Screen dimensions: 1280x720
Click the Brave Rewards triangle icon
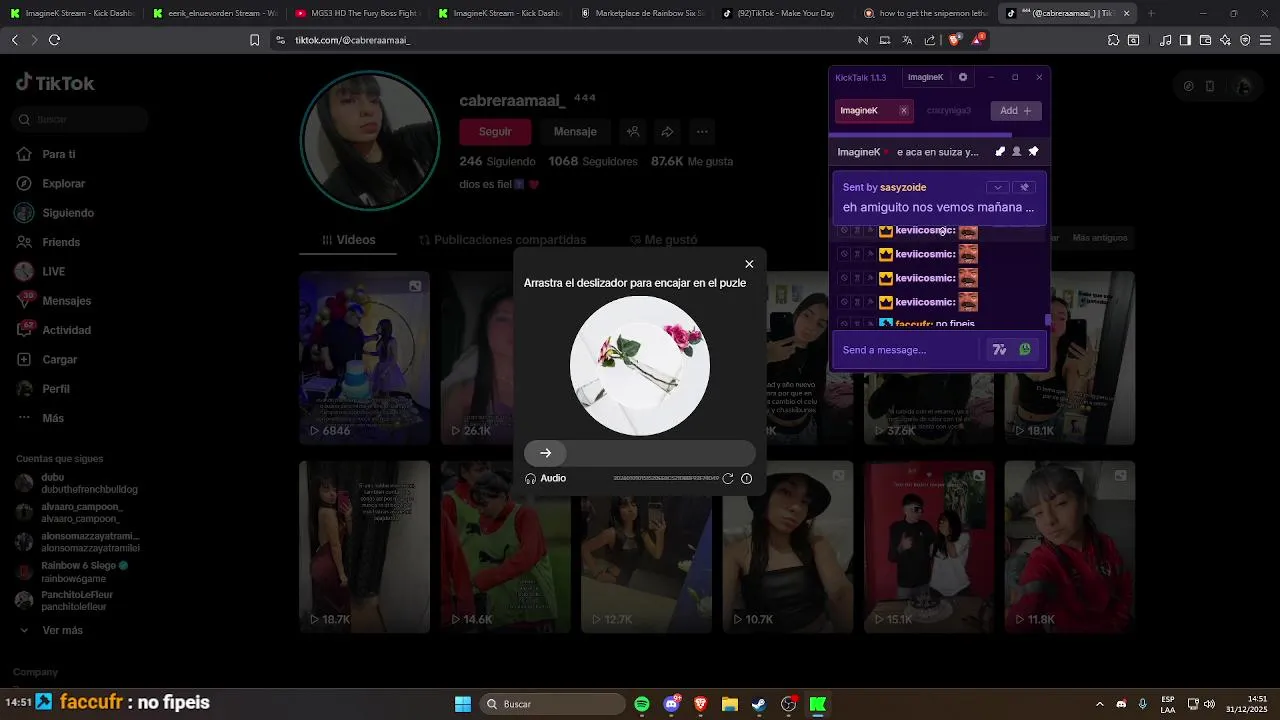coord(976,40)
